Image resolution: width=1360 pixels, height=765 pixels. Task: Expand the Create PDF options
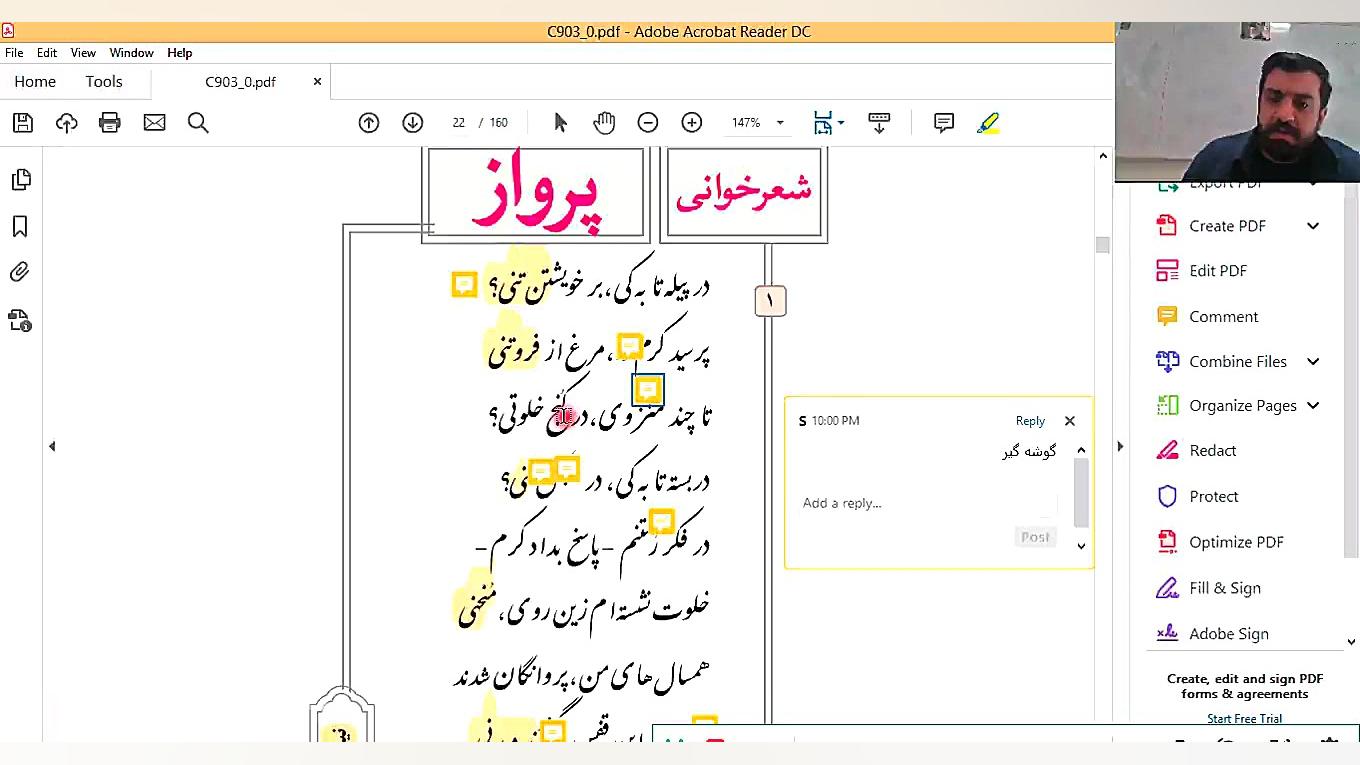click(1313, 226)
